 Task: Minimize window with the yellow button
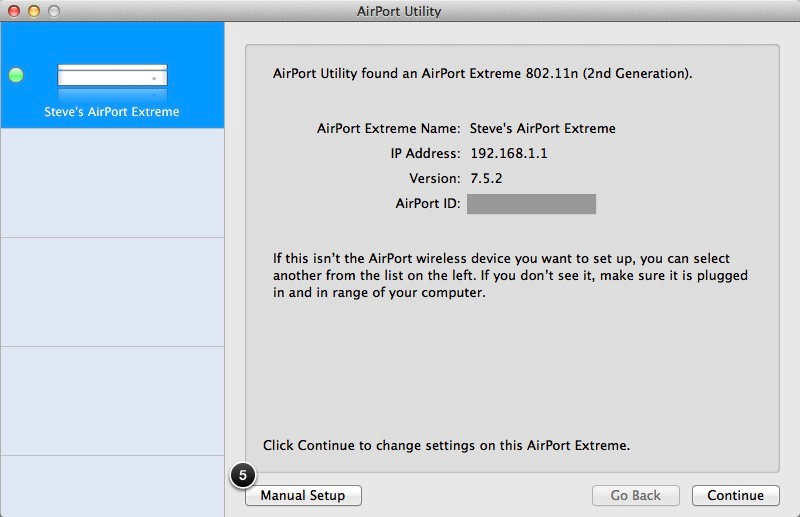pyautogui.click(x=33, y=11)
